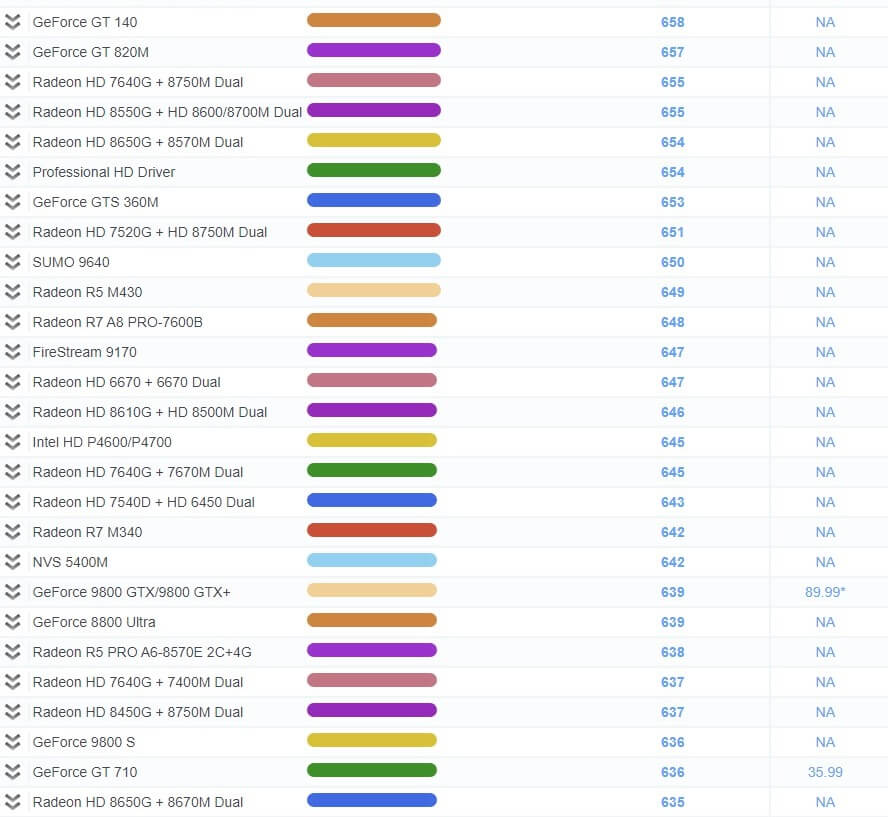Open Radeon HD 6670 + 6670 Dual link
The image size is (888, 817).
click(x=126, y=382)
